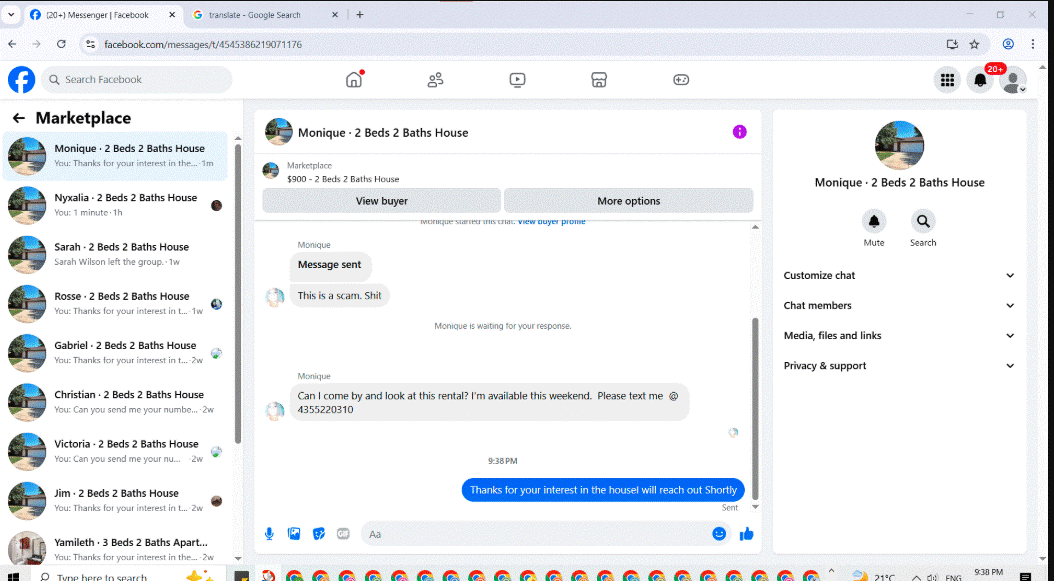The height and width of the screenshot is (581, 1054).
Task: Open the weather widget showing 21°C
Action: coord(874,576)
